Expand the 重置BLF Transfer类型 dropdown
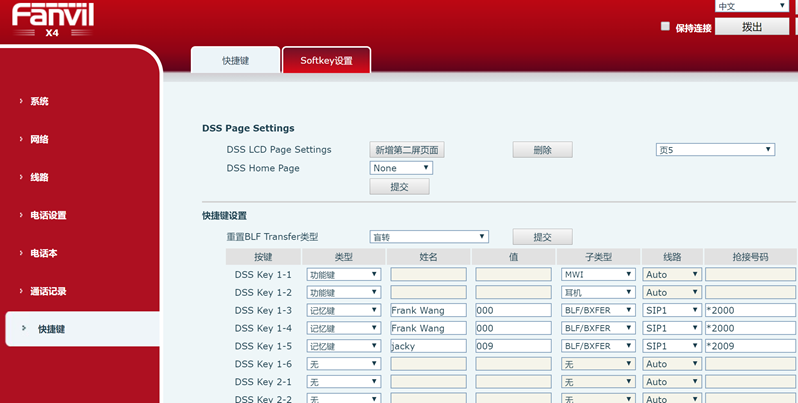Image resolution: width=798 pixels, height=403 pixels. [429, 237]
